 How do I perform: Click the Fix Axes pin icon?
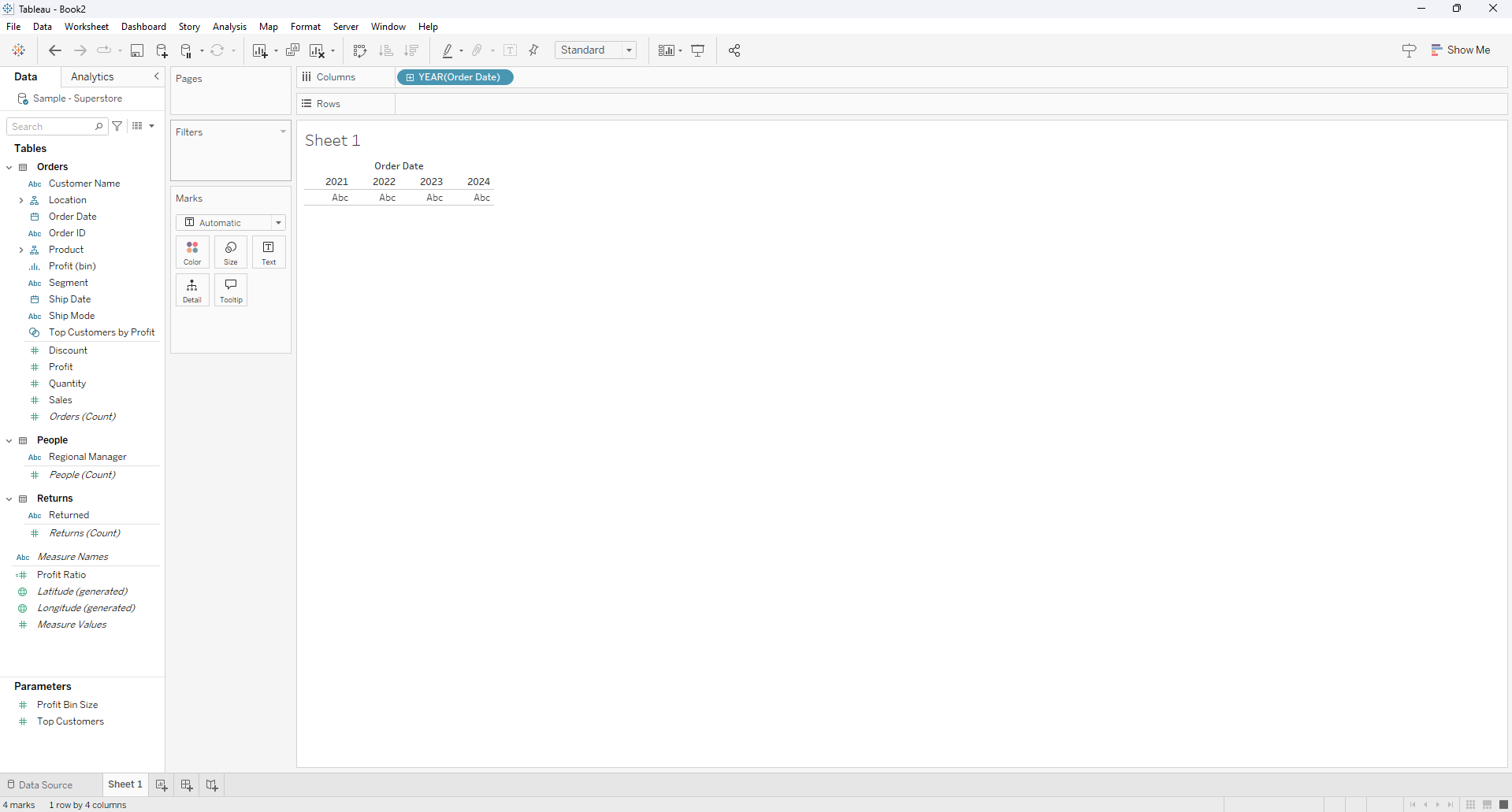point(534,50)
